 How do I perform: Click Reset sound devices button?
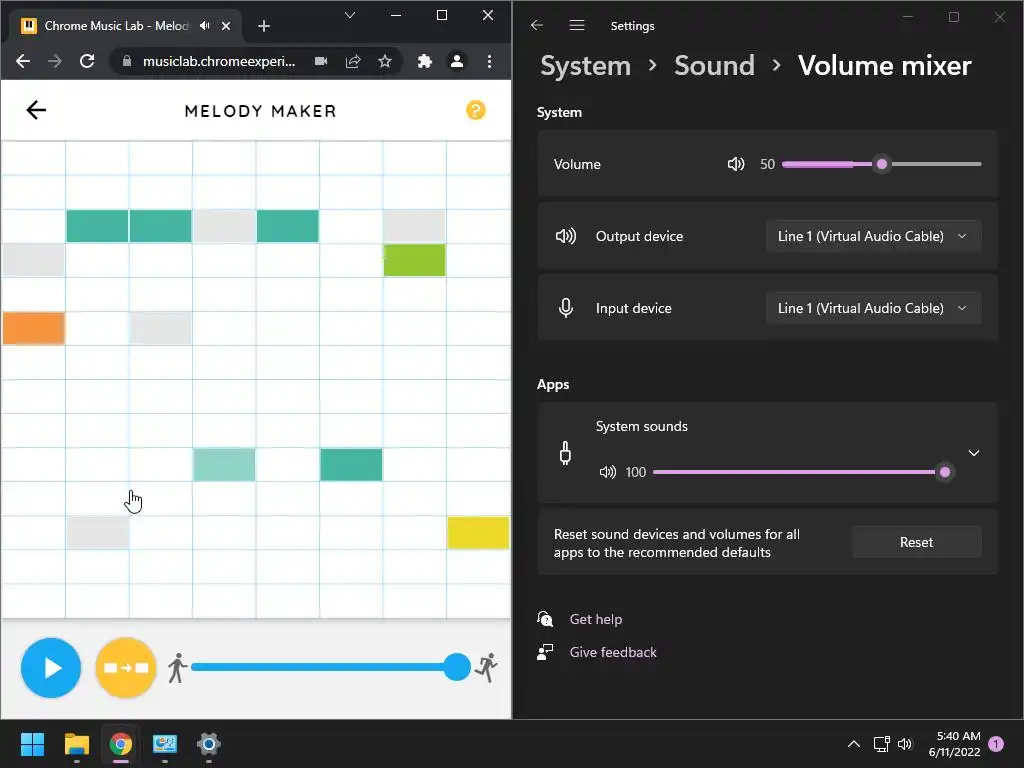(916, 542)
